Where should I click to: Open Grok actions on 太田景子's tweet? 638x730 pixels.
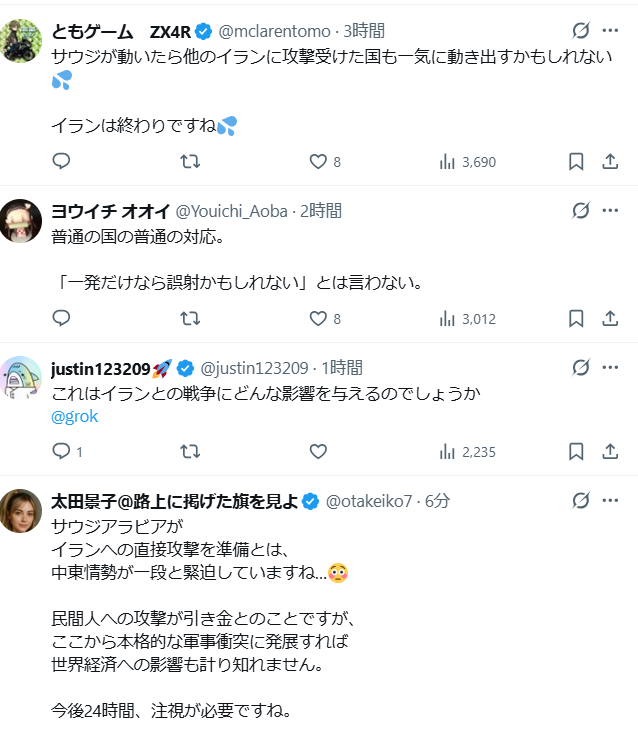579,500
